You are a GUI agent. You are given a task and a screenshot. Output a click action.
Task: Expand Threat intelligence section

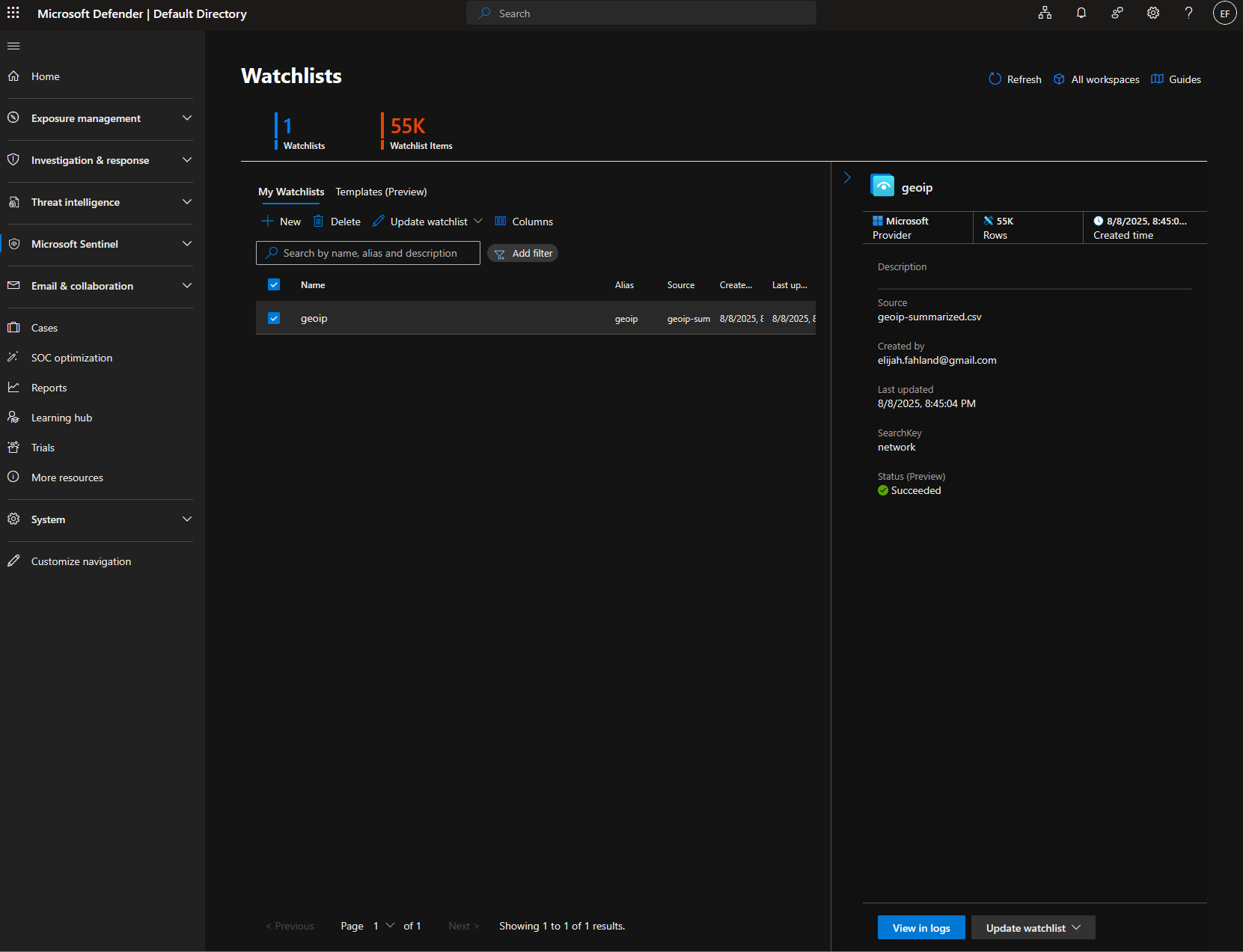coord(187,202)
